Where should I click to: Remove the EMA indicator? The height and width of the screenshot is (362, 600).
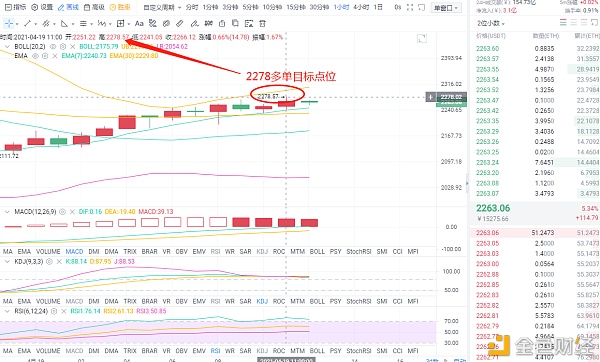[55, 56]
